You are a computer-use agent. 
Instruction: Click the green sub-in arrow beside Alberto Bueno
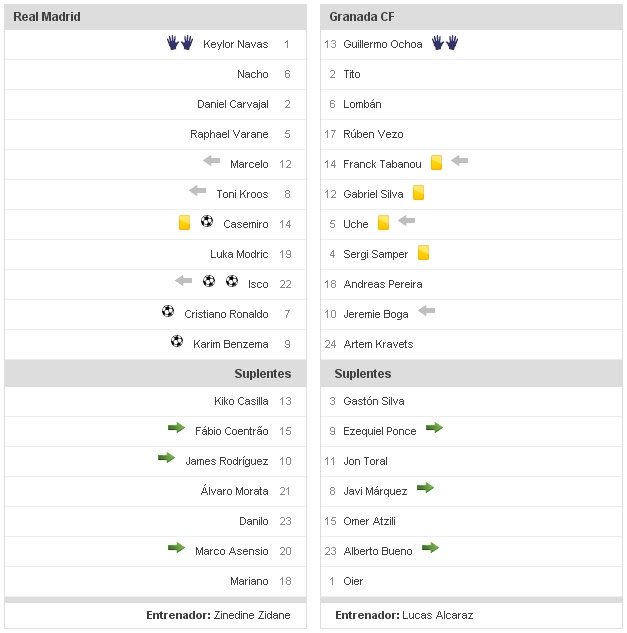(x=430, y=548)
